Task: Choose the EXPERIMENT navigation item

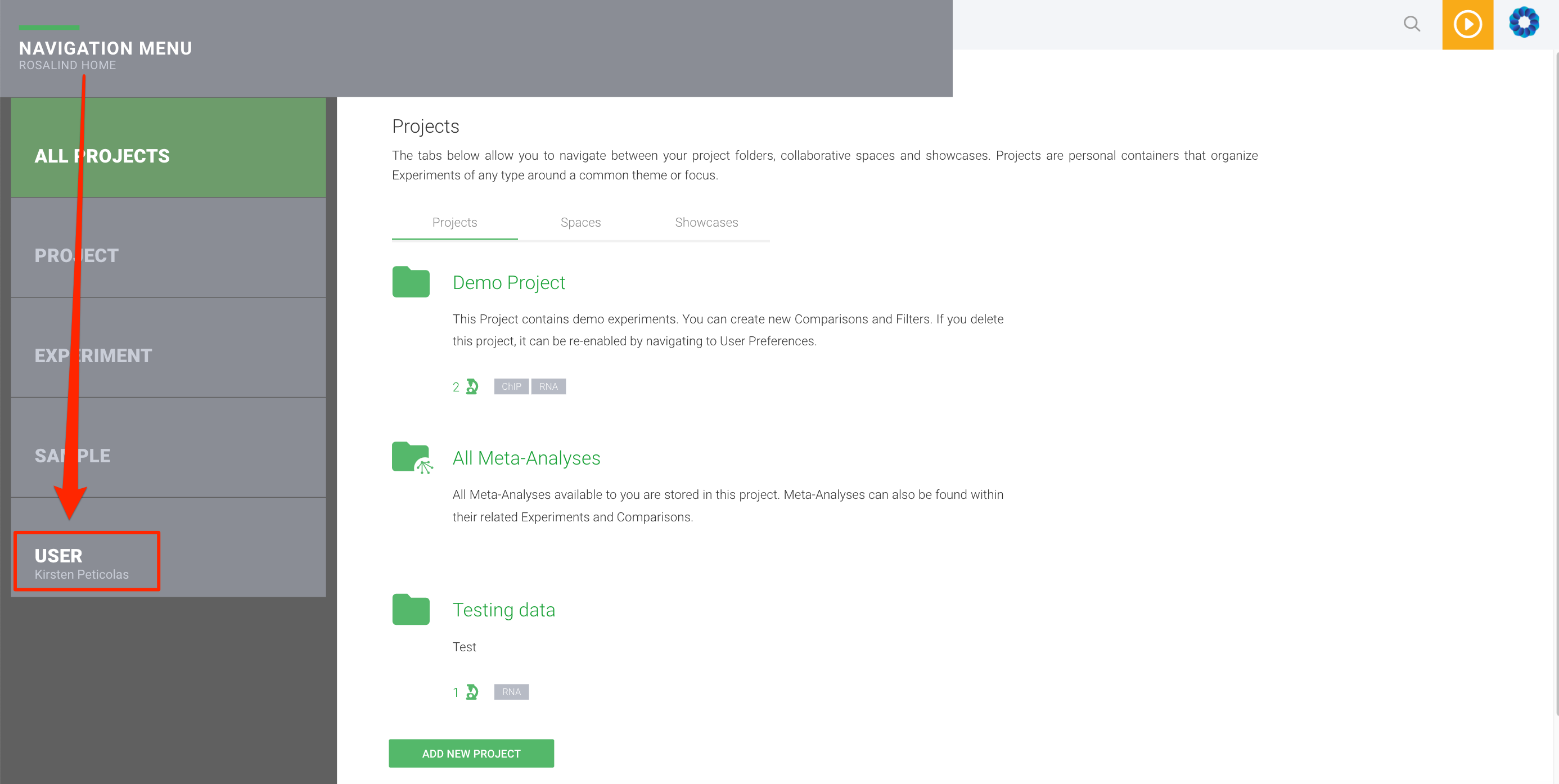Action: pyautogui.click(x=168, y=348)
